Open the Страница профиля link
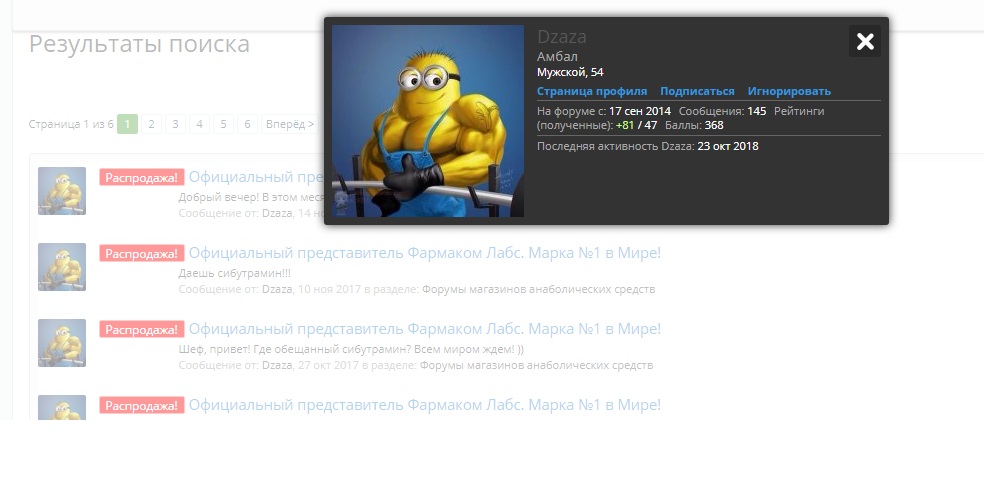984x483 pixels. click(x=592, y=91)
